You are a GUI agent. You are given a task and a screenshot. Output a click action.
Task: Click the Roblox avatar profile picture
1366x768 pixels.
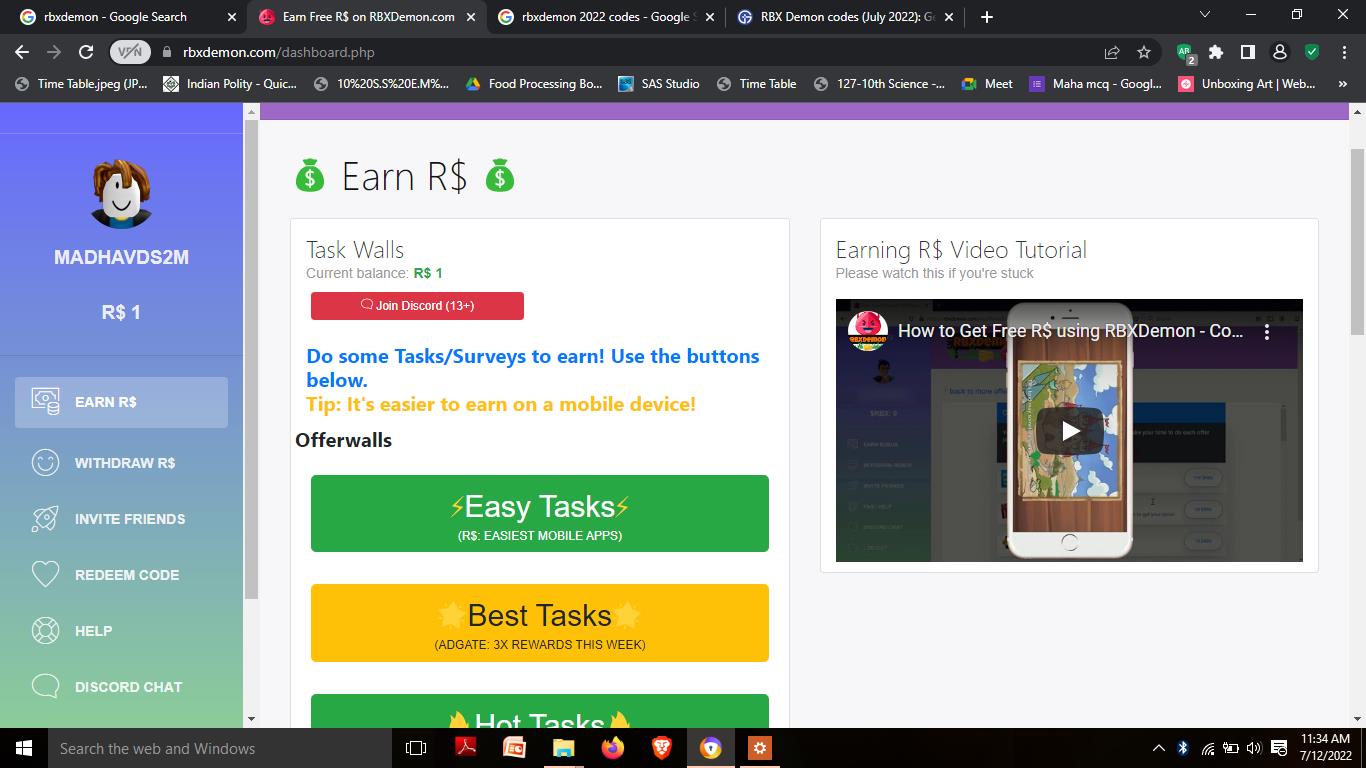tap(121, 194)
